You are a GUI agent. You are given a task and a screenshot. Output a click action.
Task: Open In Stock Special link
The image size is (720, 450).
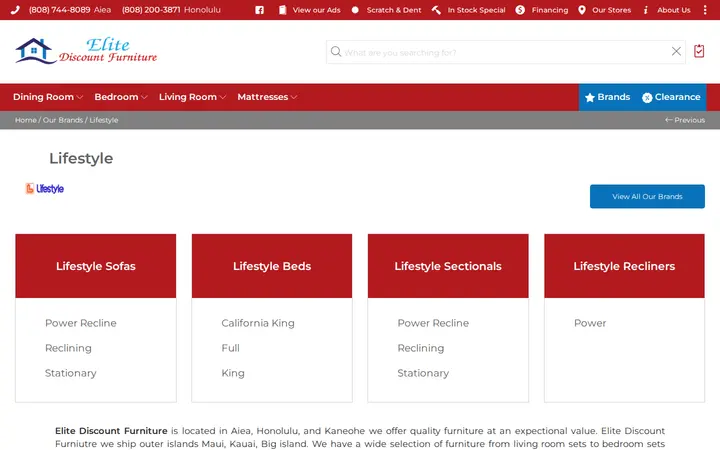tap(476, 10)
